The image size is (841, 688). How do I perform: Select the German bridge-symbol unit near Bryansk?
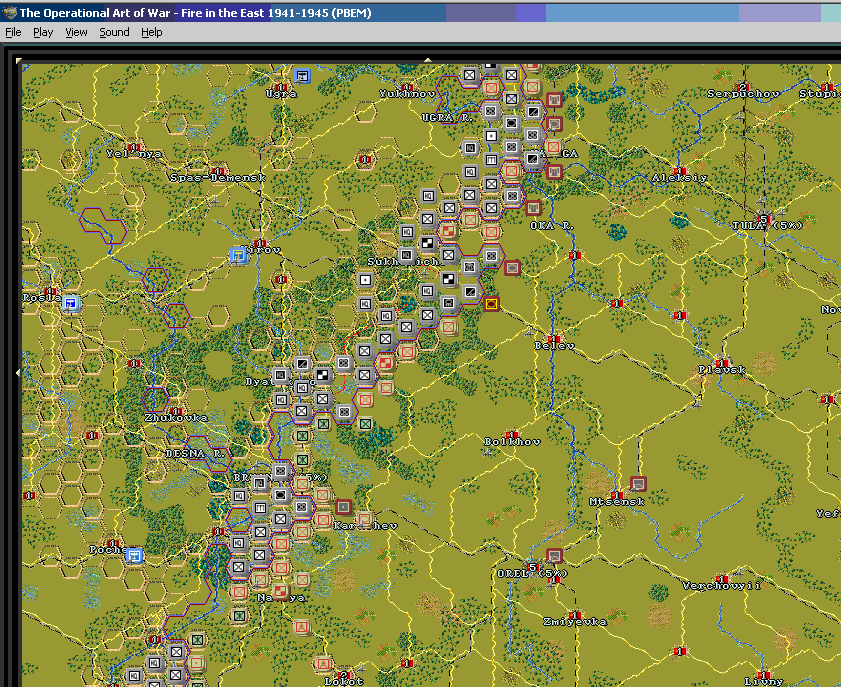coord(260,507)
